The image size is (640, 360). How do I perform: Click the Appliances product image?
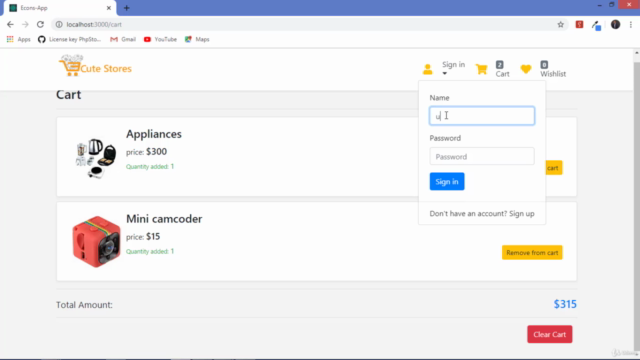pyautogui.click(x=96, y=158)
